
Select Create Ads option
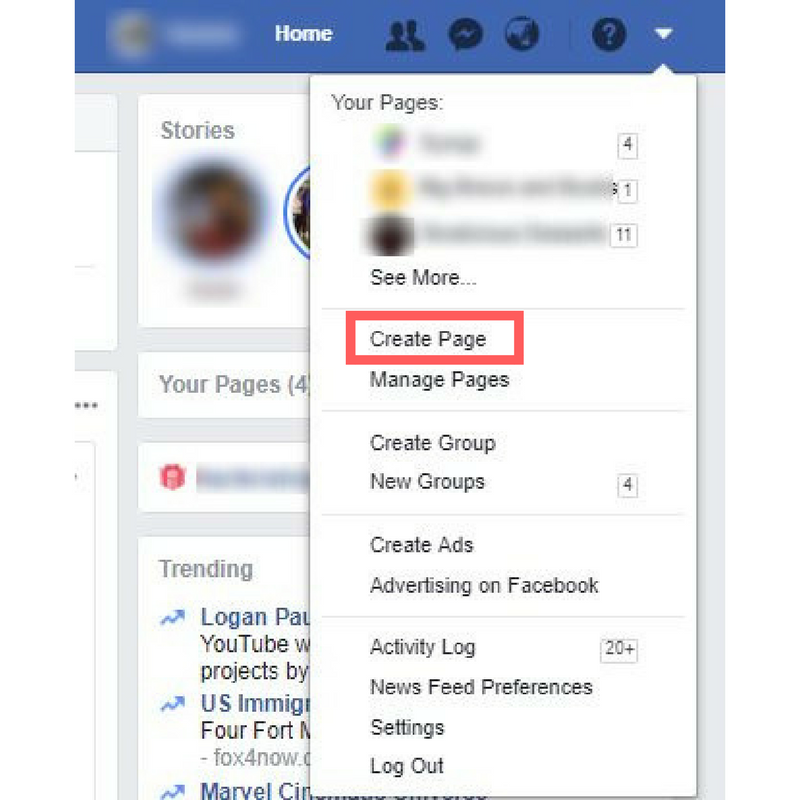click(x=421, y=545)
